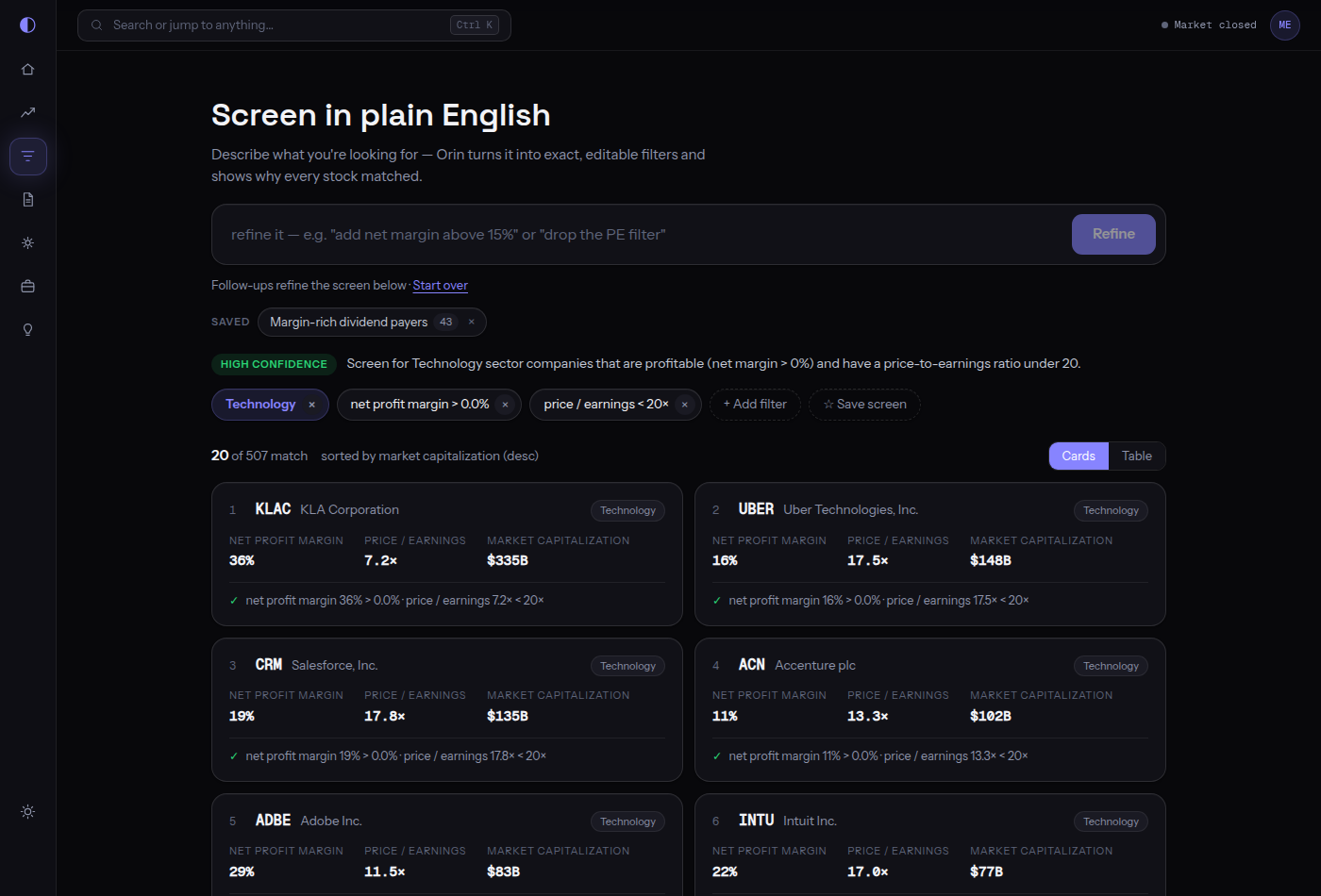Click the Technology tag on Accenture card
The height and width of the screenshot is (896, 1321).
(x=1111, y=666)
